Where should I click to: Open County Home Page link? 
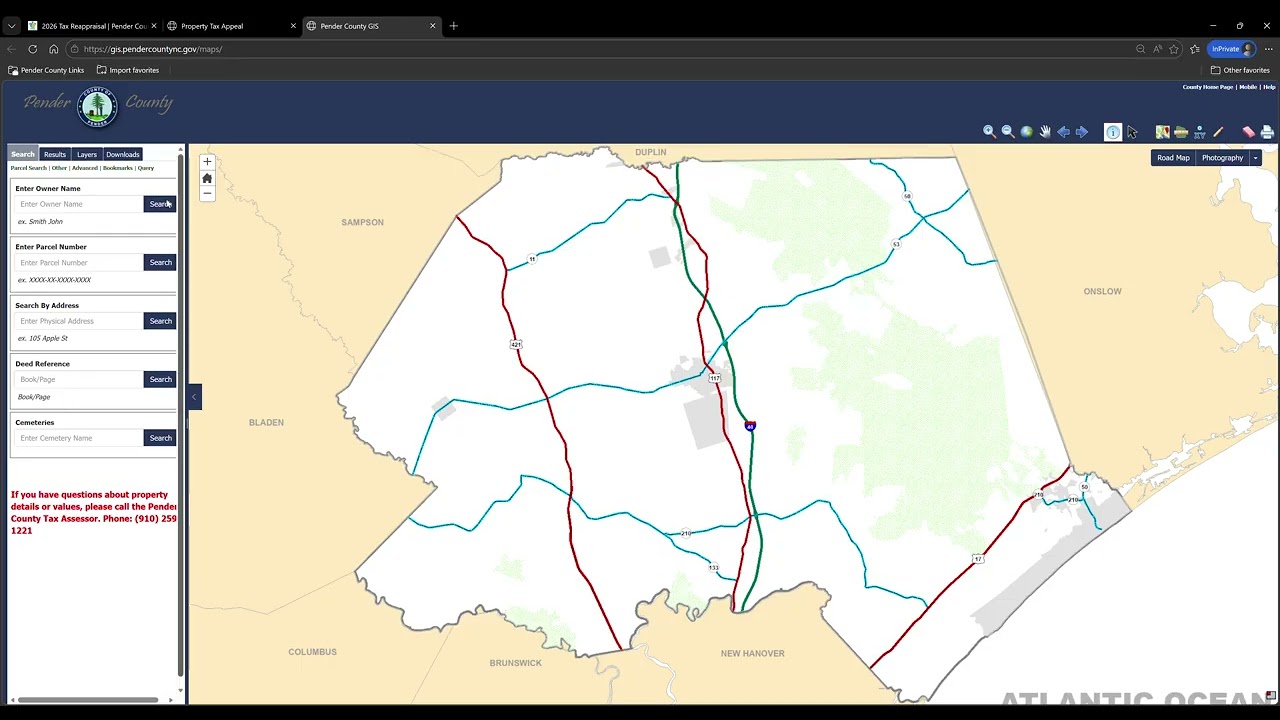pos(1207,87)
